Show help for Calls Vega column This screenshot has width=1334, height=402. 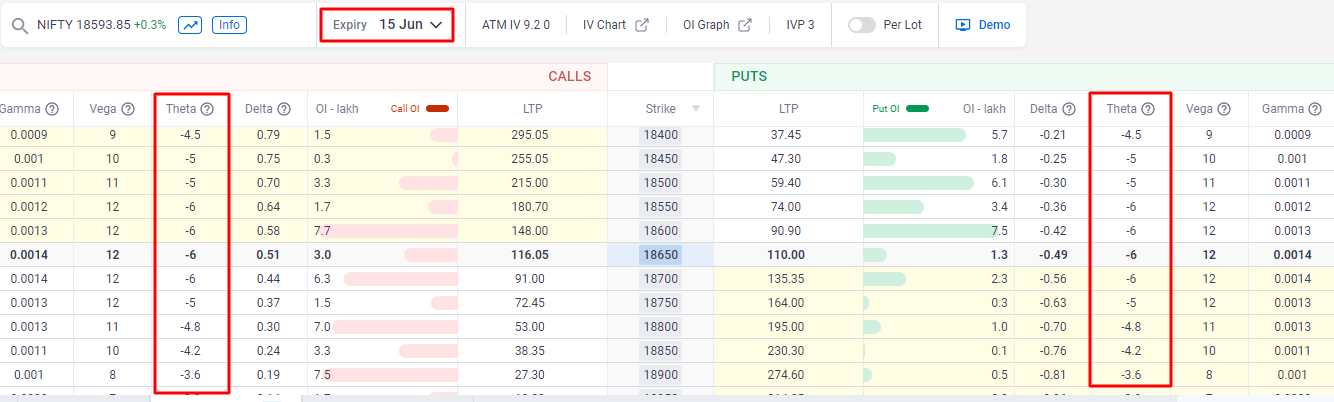(129, 109)
